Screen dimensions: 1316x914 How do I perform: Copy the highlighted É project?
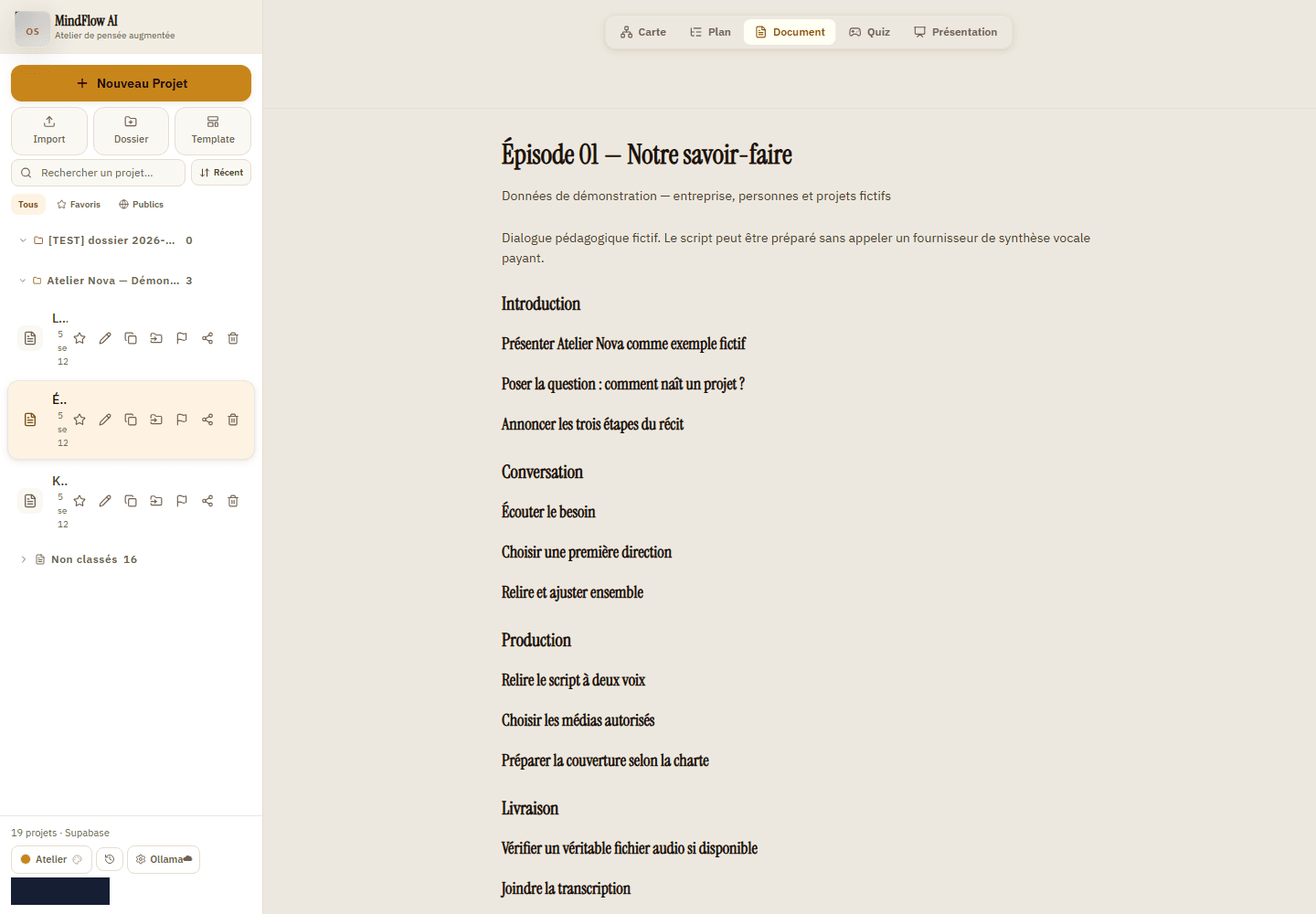(131, 420)
